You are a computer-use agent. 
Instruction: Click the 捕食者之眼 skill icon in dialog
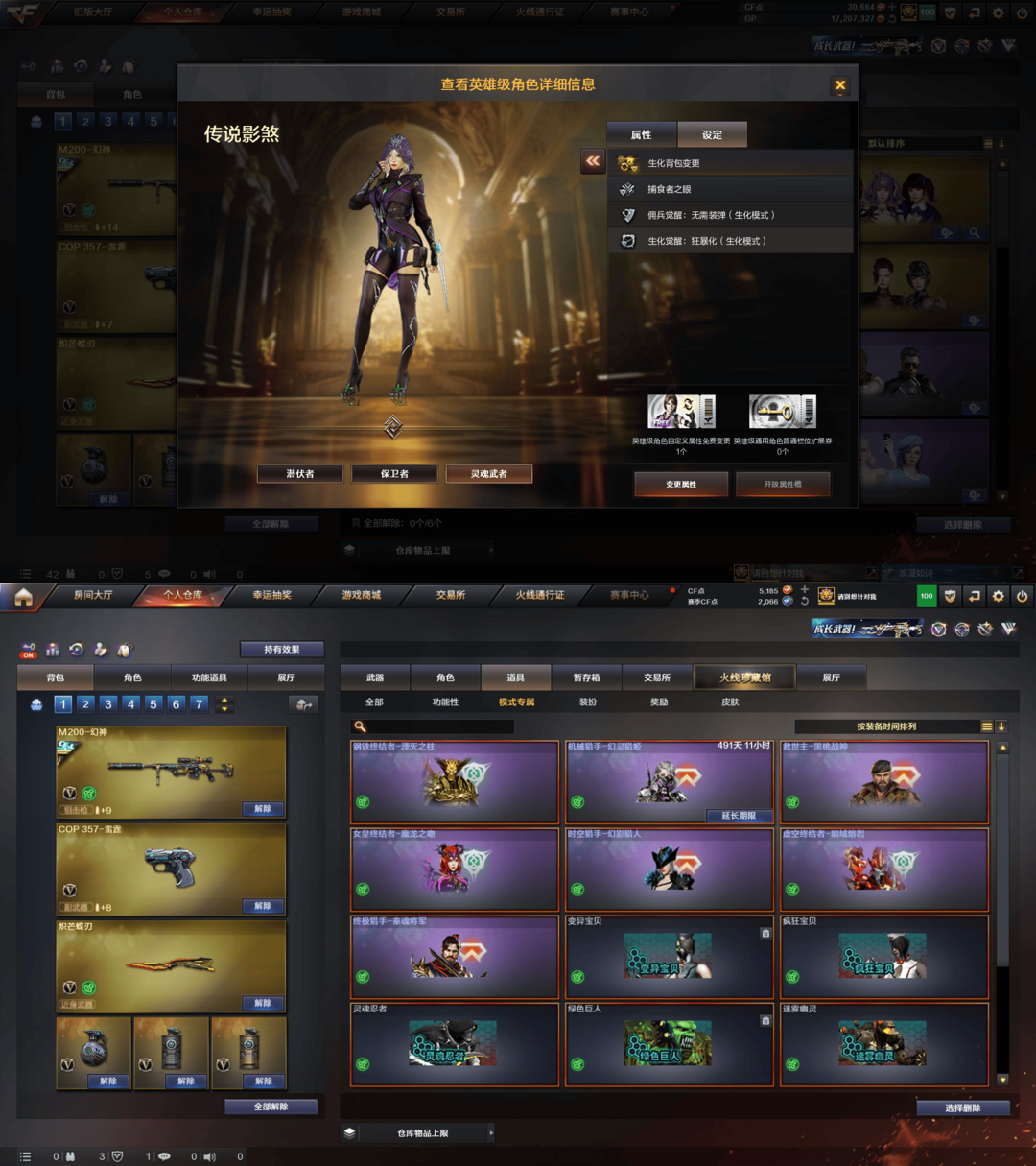(627, 190)
